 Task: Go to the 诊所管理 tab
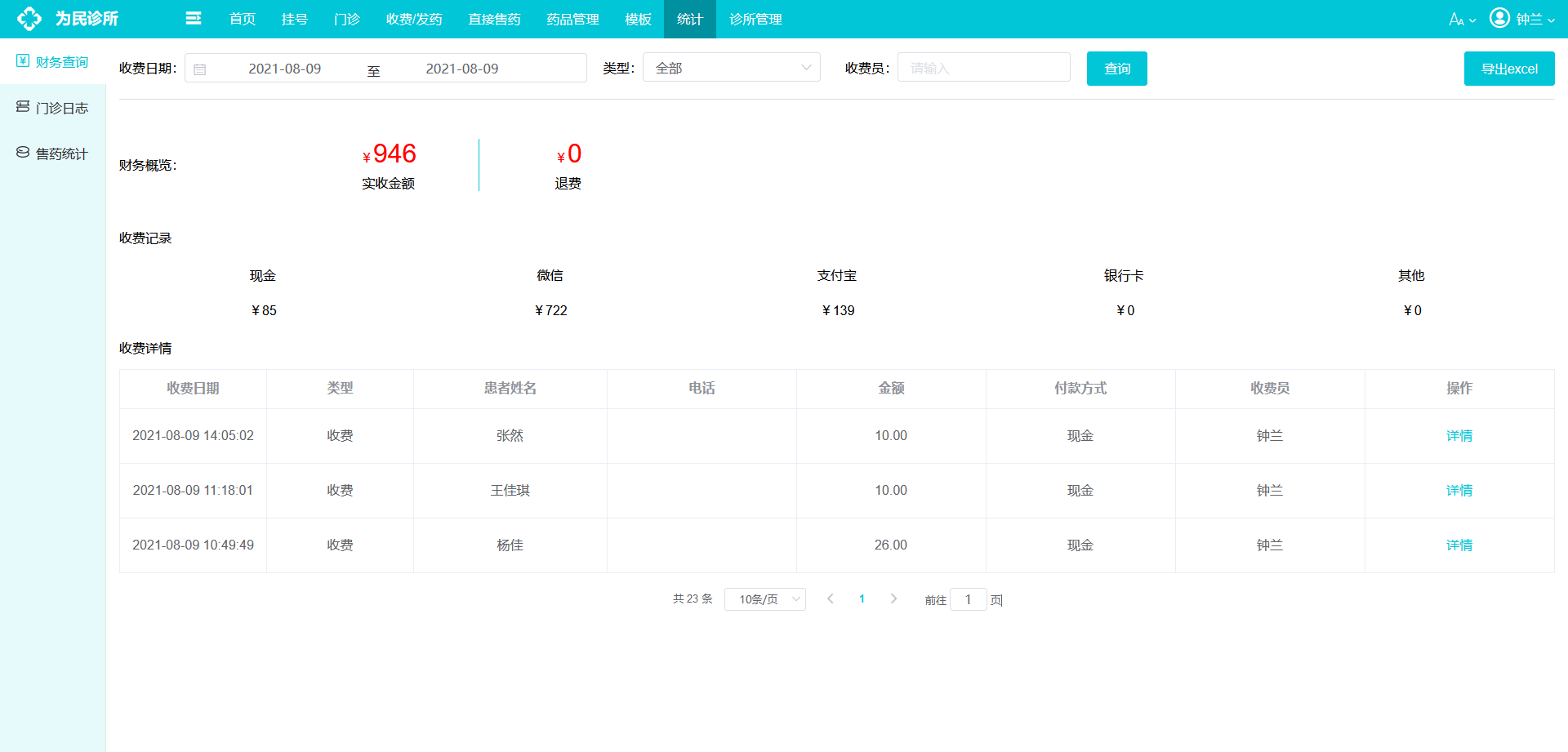pyautogui.click(x=755, y=19)
